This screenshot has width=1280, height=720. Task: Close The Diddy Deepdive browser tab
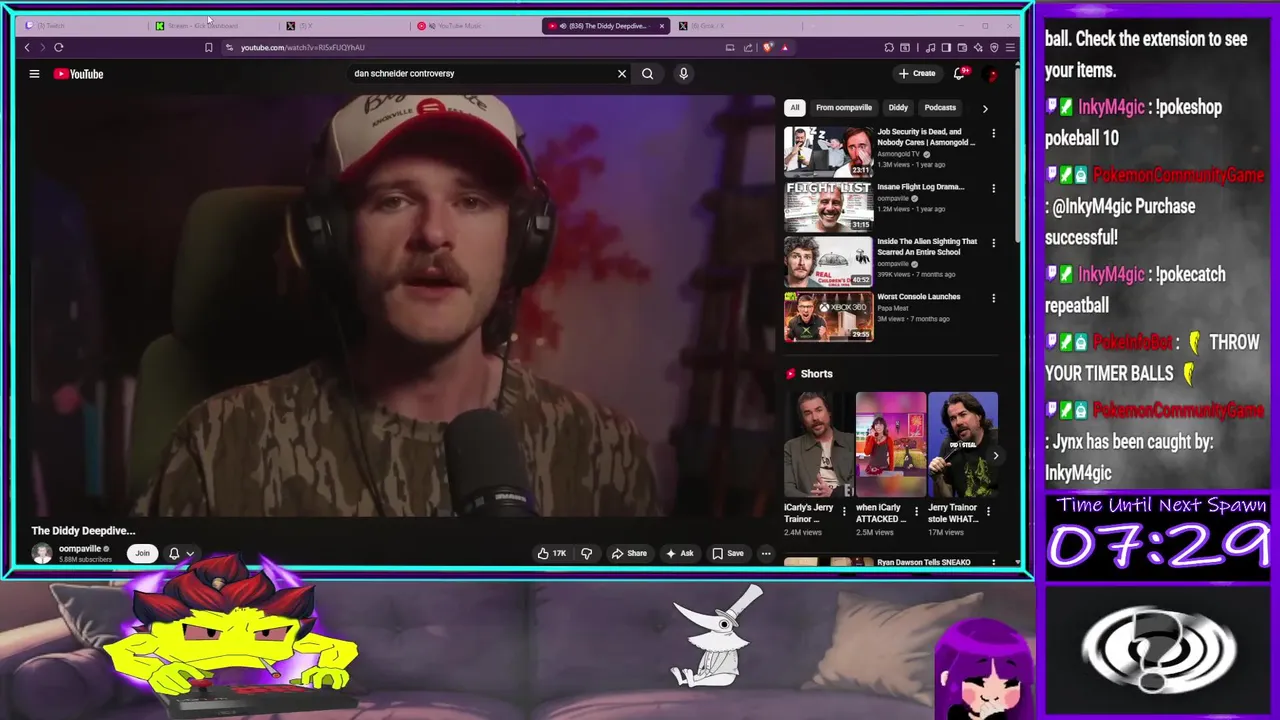[661, 26]
